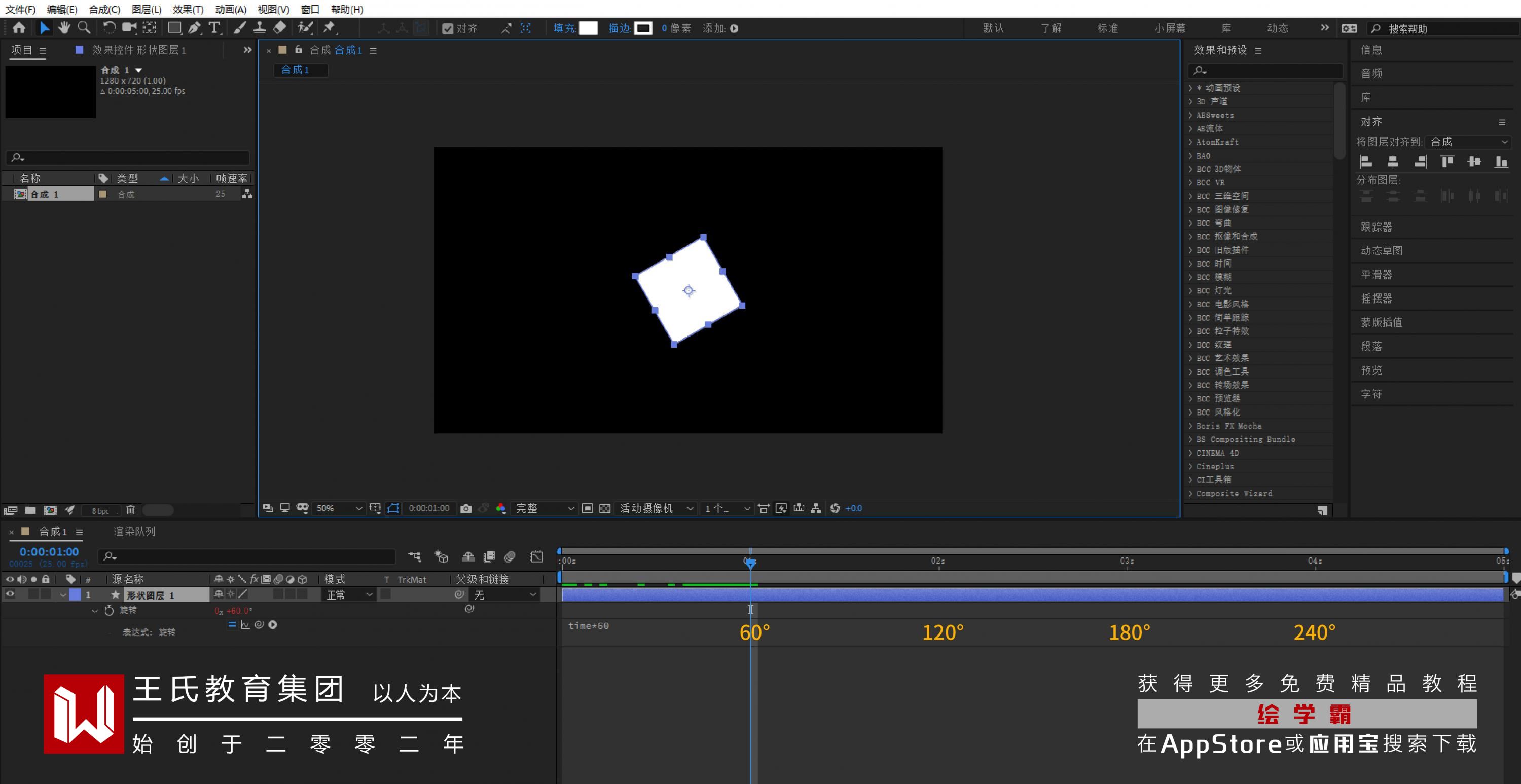
Task: Click the trash delete icon in project panel
Action: click(x=130, y=510)
